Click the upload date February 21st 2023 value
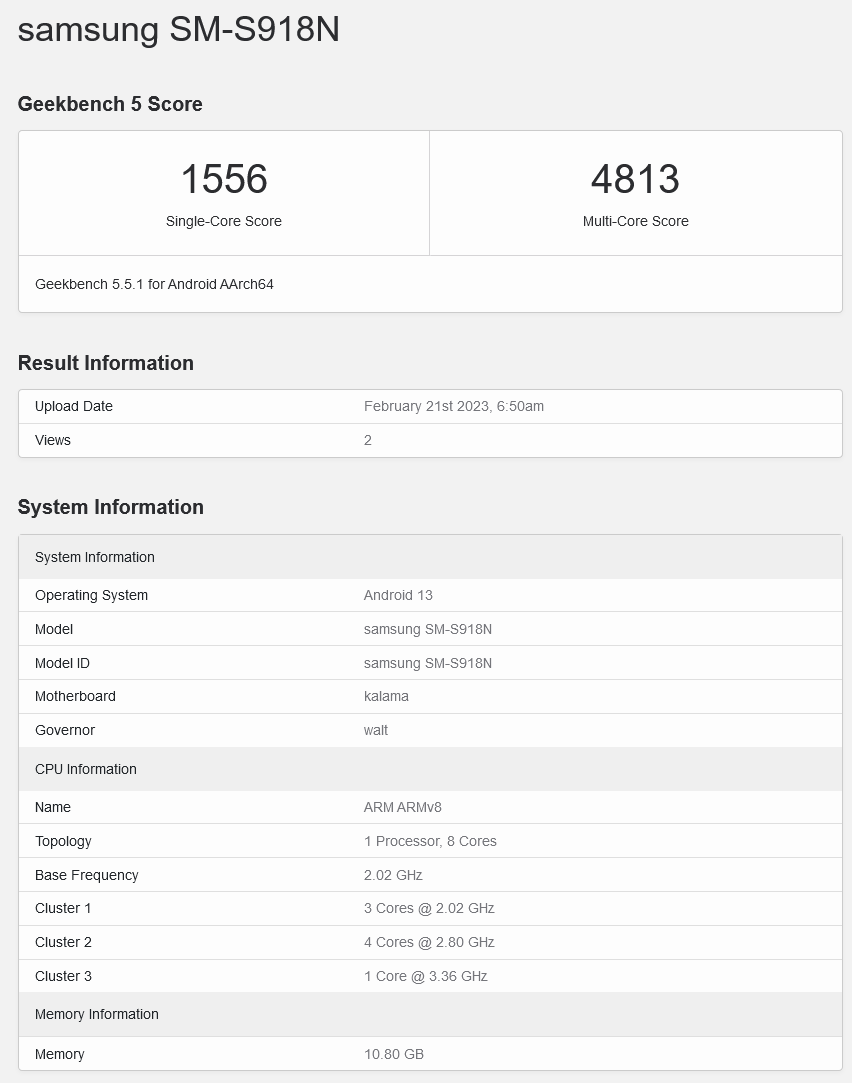Screen dimensions: 852x1083 [454, 406]
